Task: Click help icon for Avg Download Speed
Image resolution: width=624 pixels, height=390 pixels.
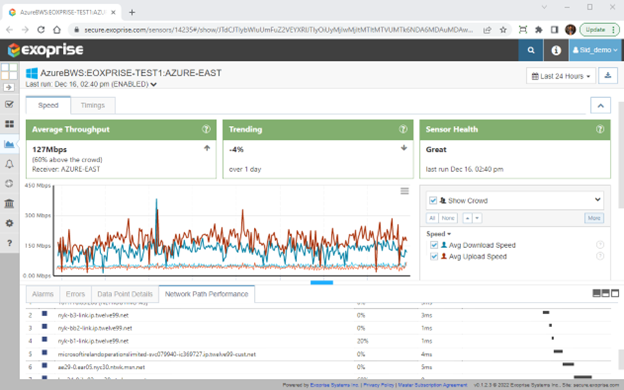Action: pos(600,245)
